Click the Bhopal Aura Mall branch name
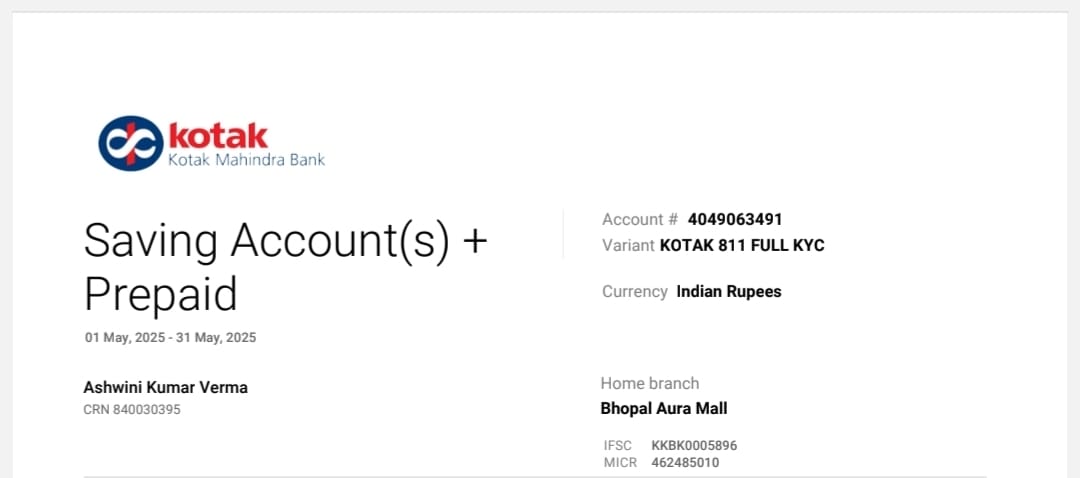 click(664, 408)
